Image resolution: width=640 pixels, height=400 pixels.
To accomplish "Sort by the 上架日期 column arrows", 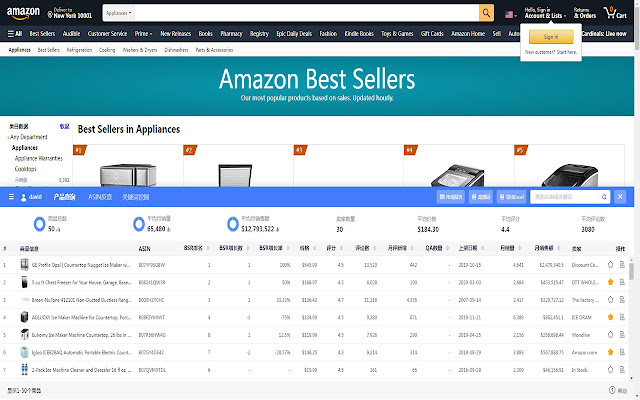I will coord(483,248).
